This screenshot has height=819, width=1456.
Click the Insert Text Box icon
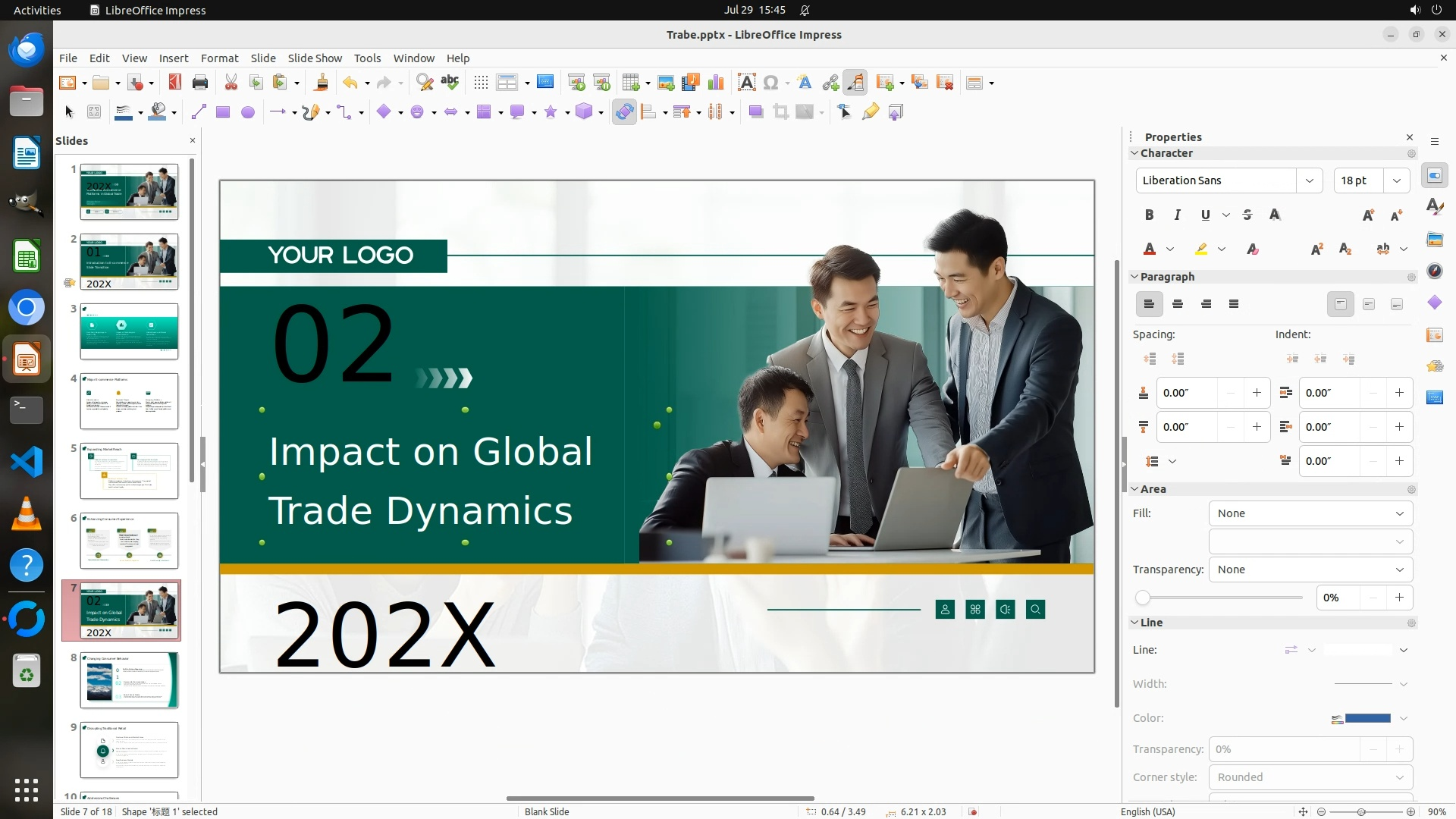coord(746,83)
